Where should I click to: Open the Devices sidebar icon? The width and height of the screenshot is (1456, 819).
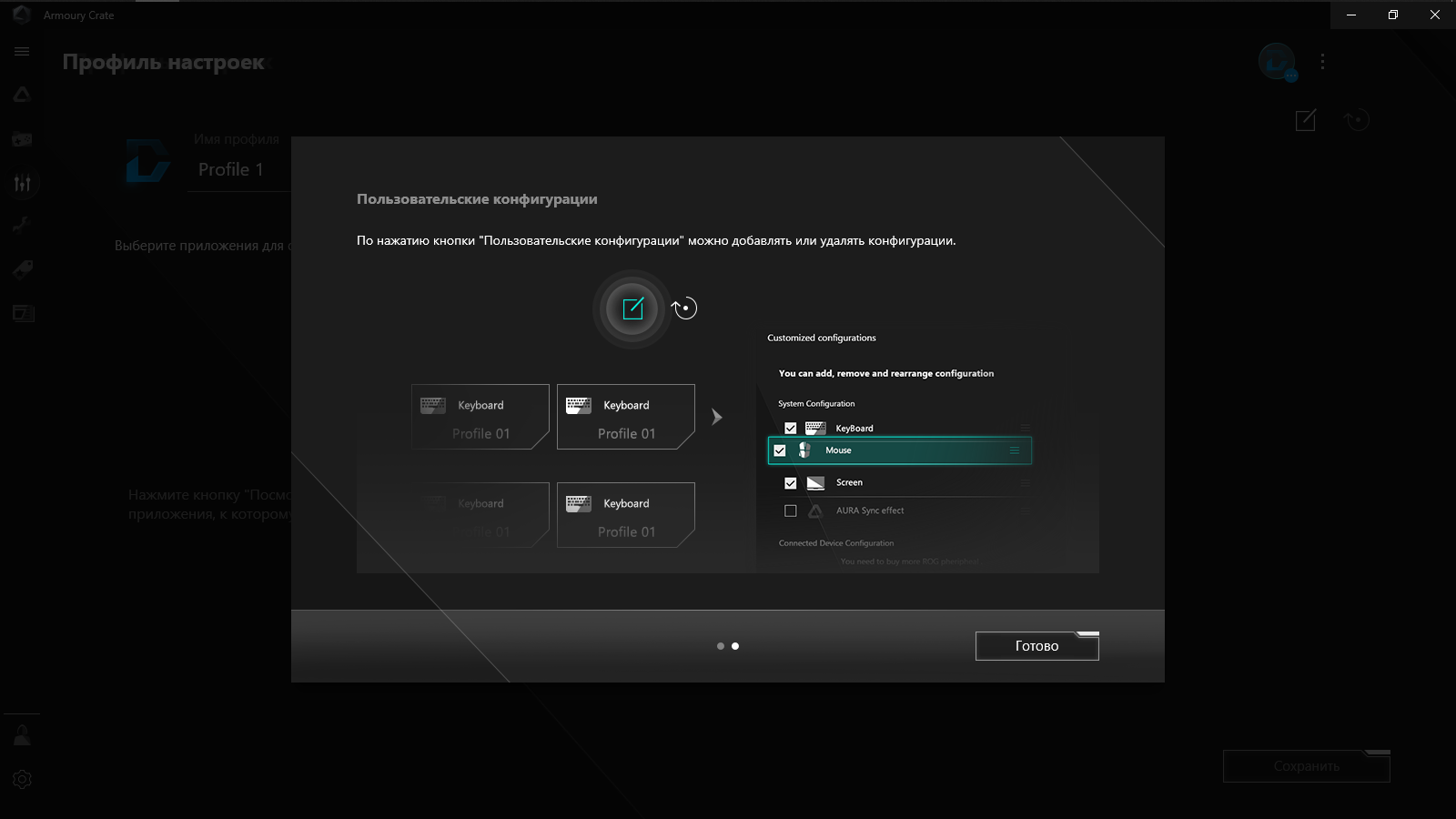tap(22, 139)
